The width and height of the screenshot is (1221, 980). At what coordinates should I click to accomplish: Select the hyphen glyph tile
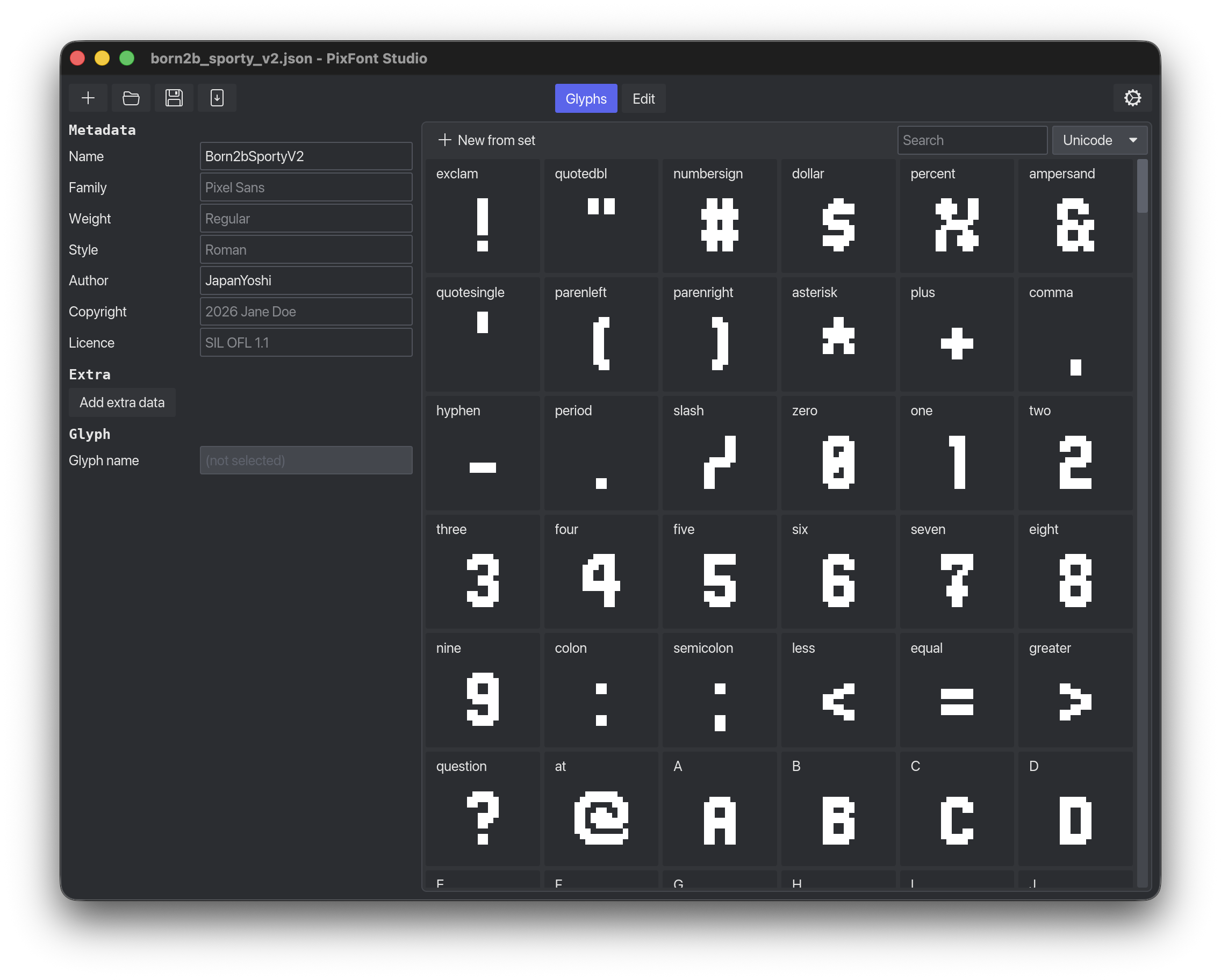pos(483,452)
